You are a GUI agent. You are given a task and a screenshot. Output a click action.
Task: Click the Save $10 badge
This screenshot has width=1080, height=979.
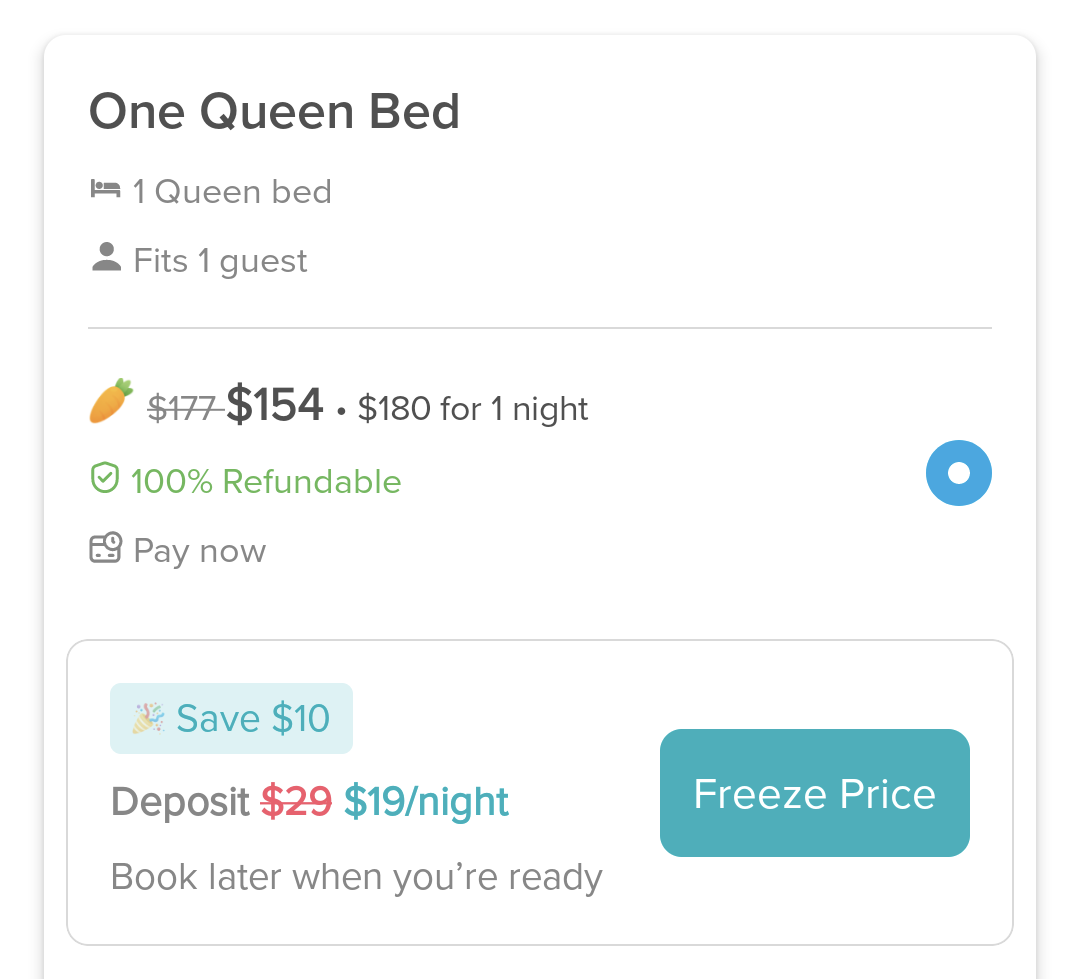(231, 717)
